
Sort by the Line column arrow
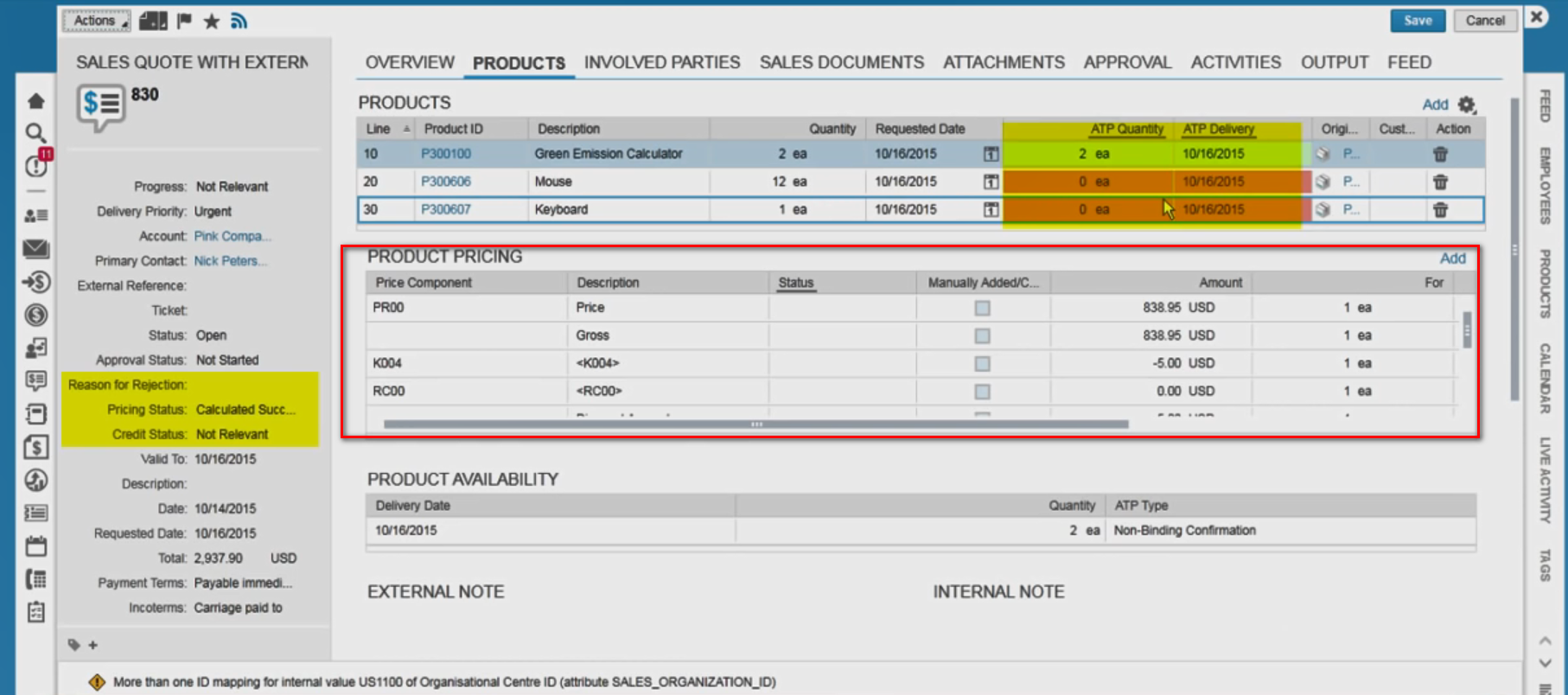click(x=406, y=129)
